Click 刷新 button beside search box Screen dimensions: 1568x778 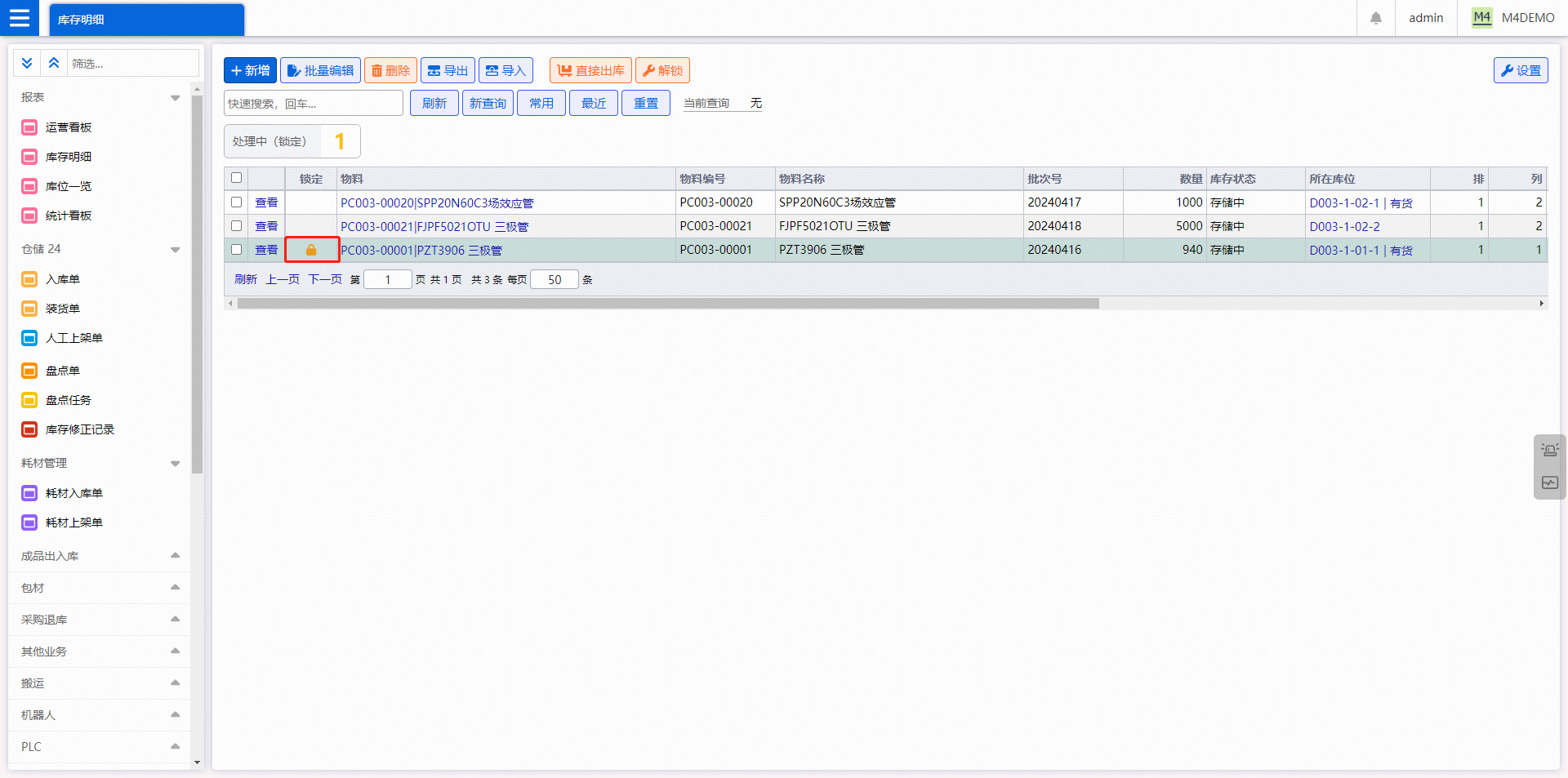434,103
